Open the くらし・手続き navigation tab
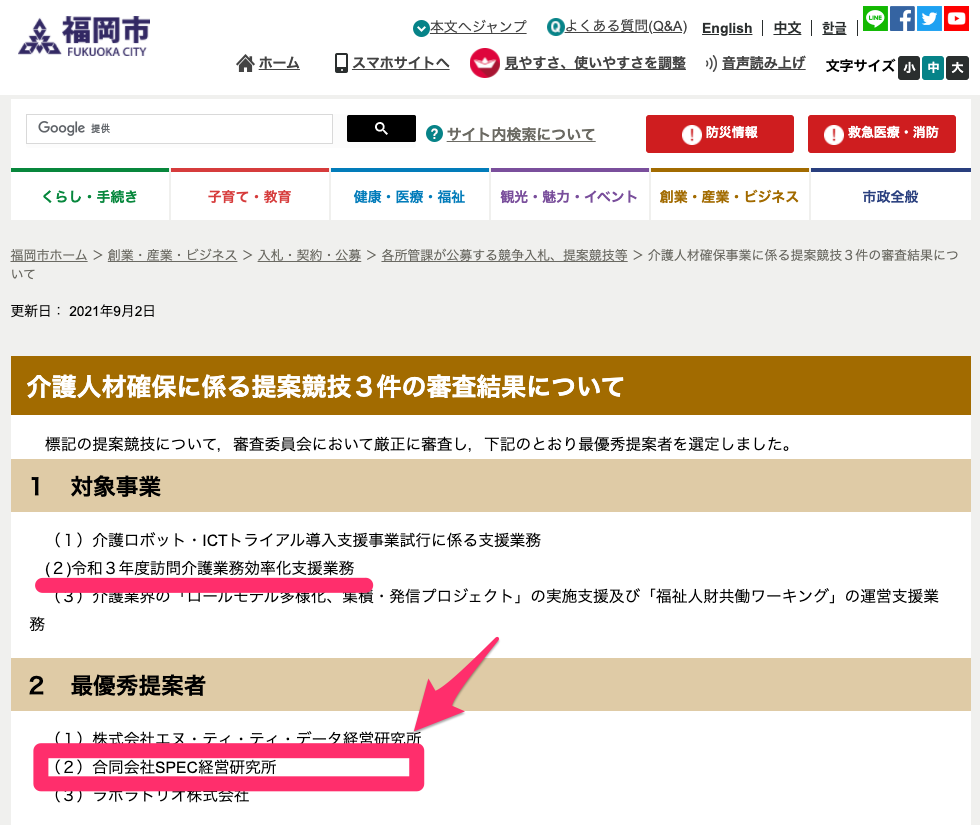The width and height of the screenshot is (980, 825). 90,196
